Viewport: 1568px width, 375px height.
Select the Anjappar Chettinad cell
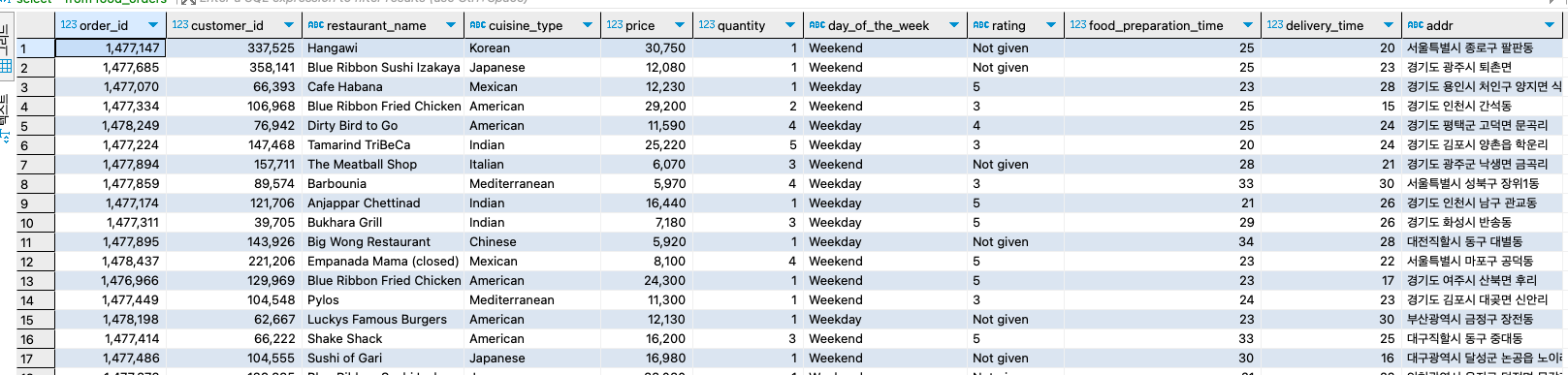(x=382, y=203)
